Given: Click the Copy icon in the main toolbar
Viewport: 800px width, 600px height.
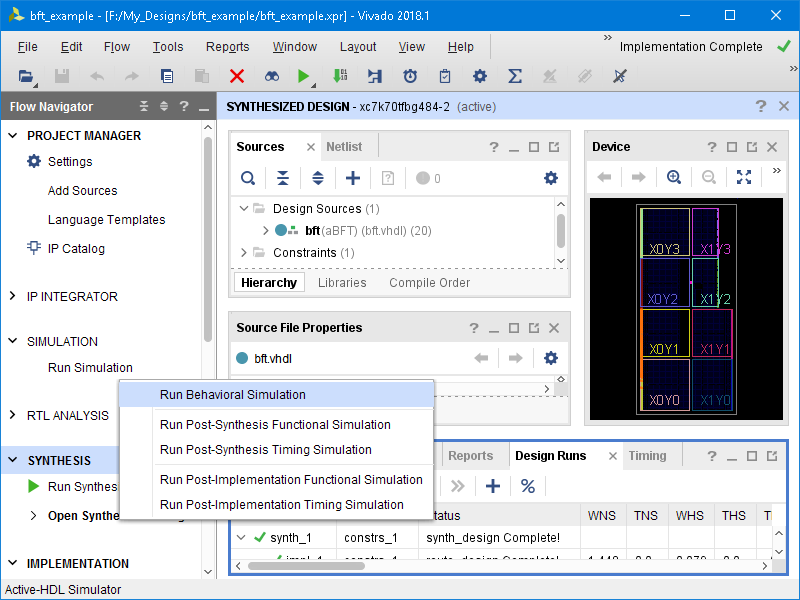Looking at the screenshot, I should click(x=167, y=77).
